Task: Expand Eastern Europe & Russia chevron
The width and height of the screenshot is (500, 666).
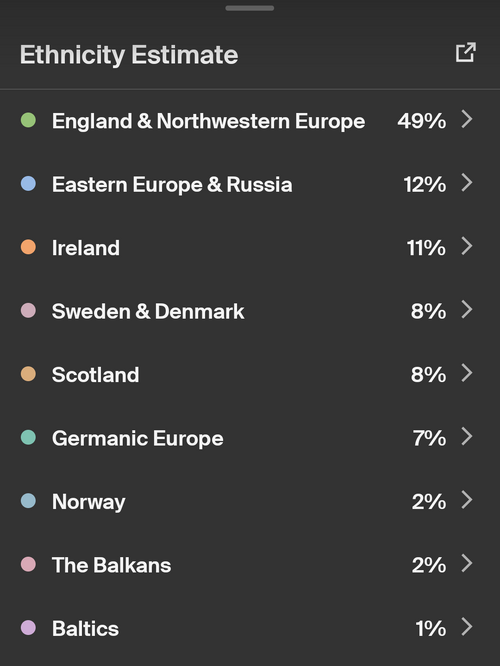Action: pyautogui.click(x=467, y=183)
